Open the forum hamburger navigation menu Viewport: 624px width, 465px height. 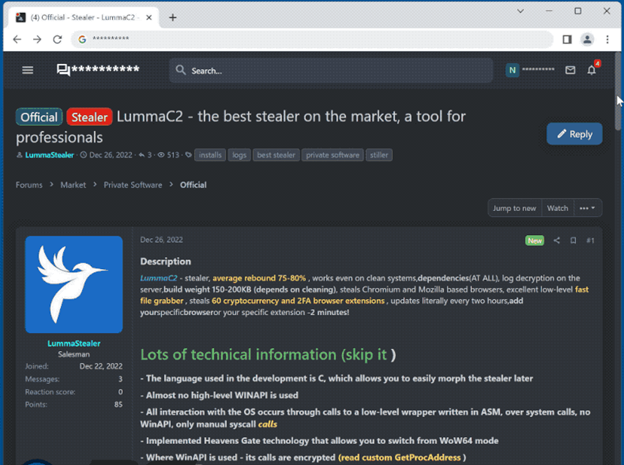(27, 70)
